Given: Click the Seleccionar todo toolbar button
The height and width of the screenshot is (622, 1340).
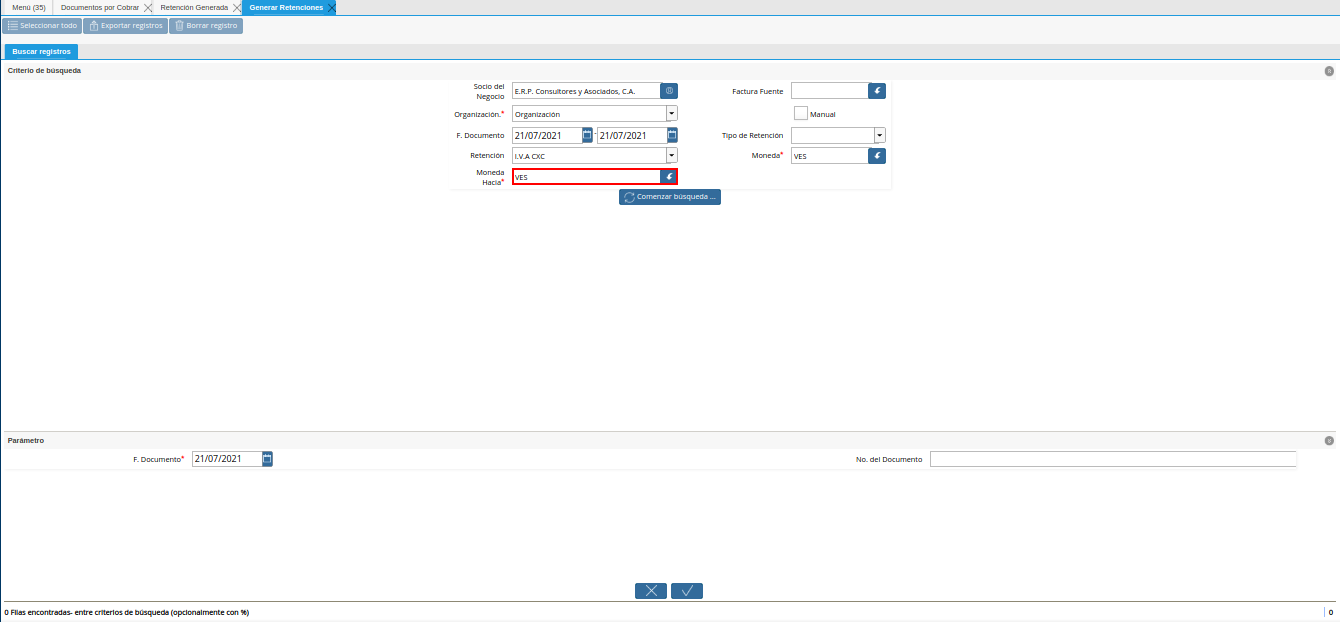Looking at the screenshot, I should pos(42,26).
